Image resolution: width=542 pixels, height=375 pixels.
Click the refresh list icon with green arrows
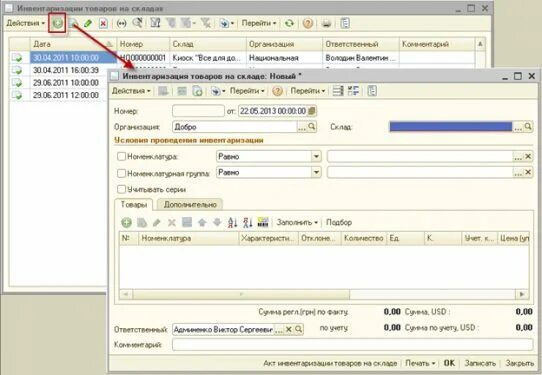289,24
